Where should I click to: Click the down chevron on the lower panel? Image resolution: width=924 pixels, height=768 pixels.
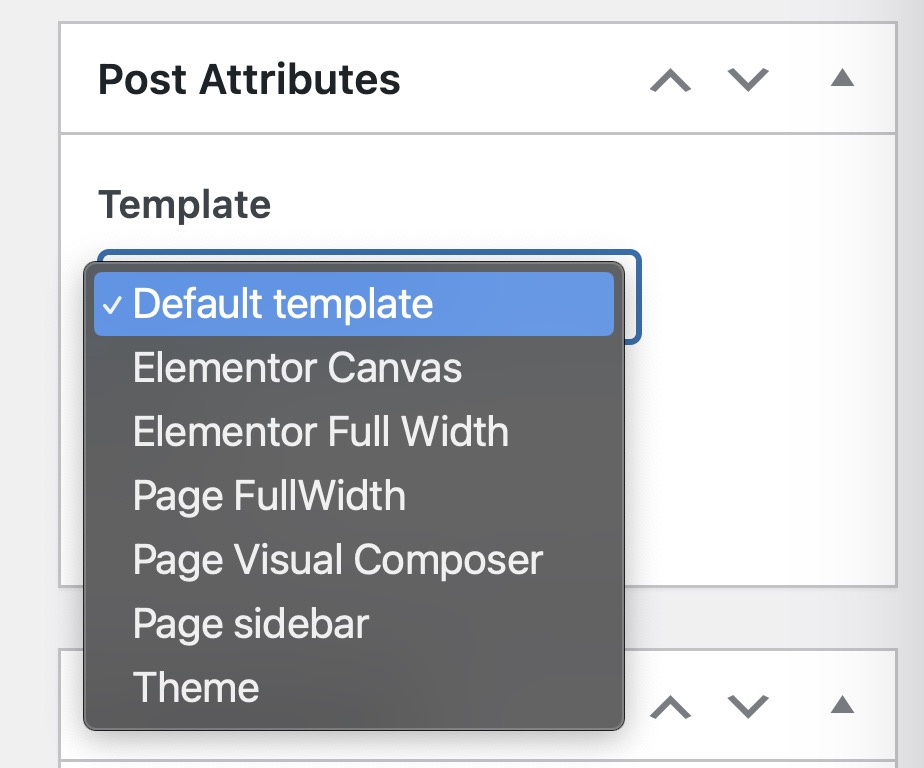coord(747,707)
